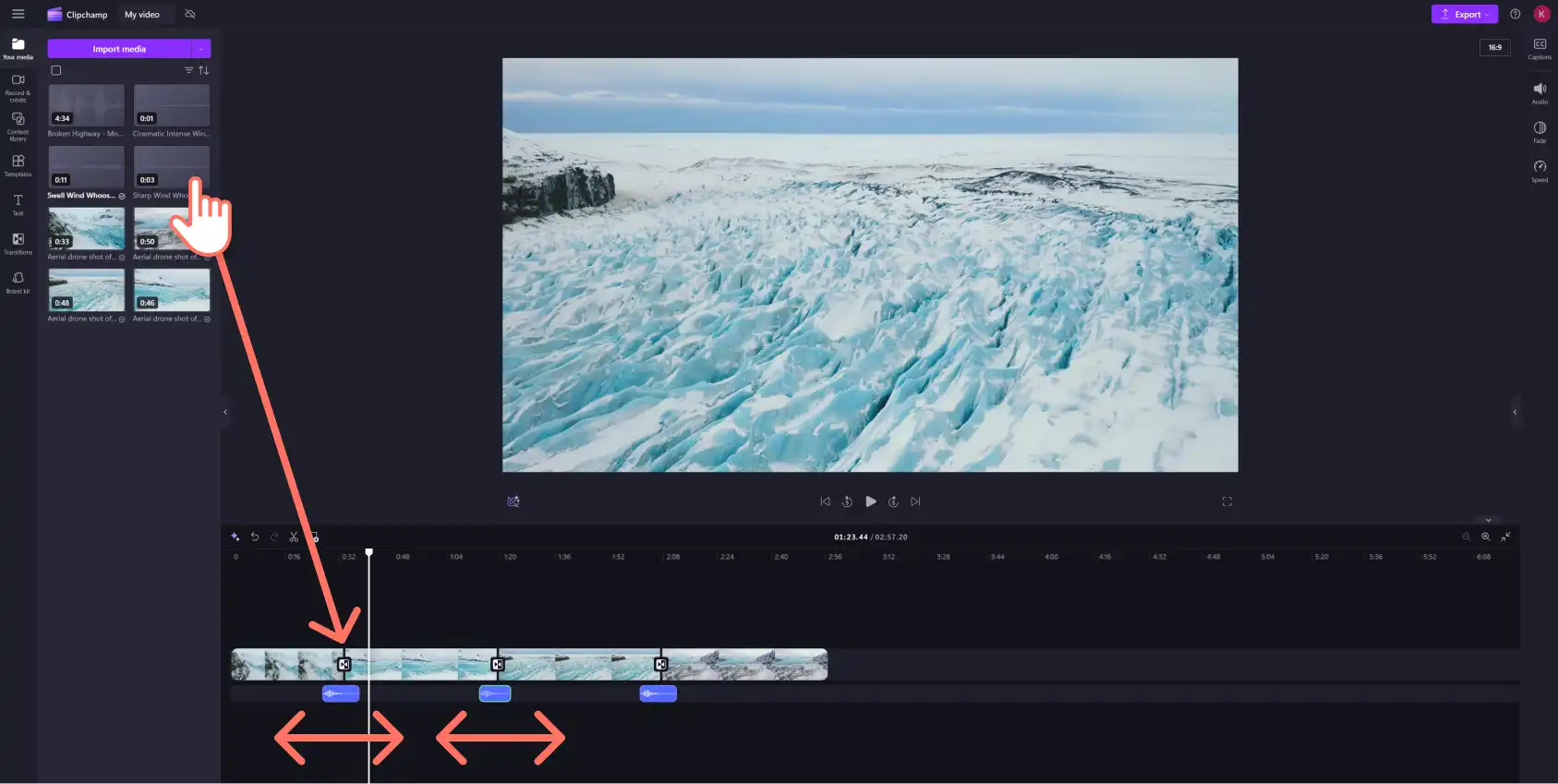Collapse the media panel with chevron
The width and height of the screenshot is (1558, 784).
pyautogui.click(x=225, y=412)
